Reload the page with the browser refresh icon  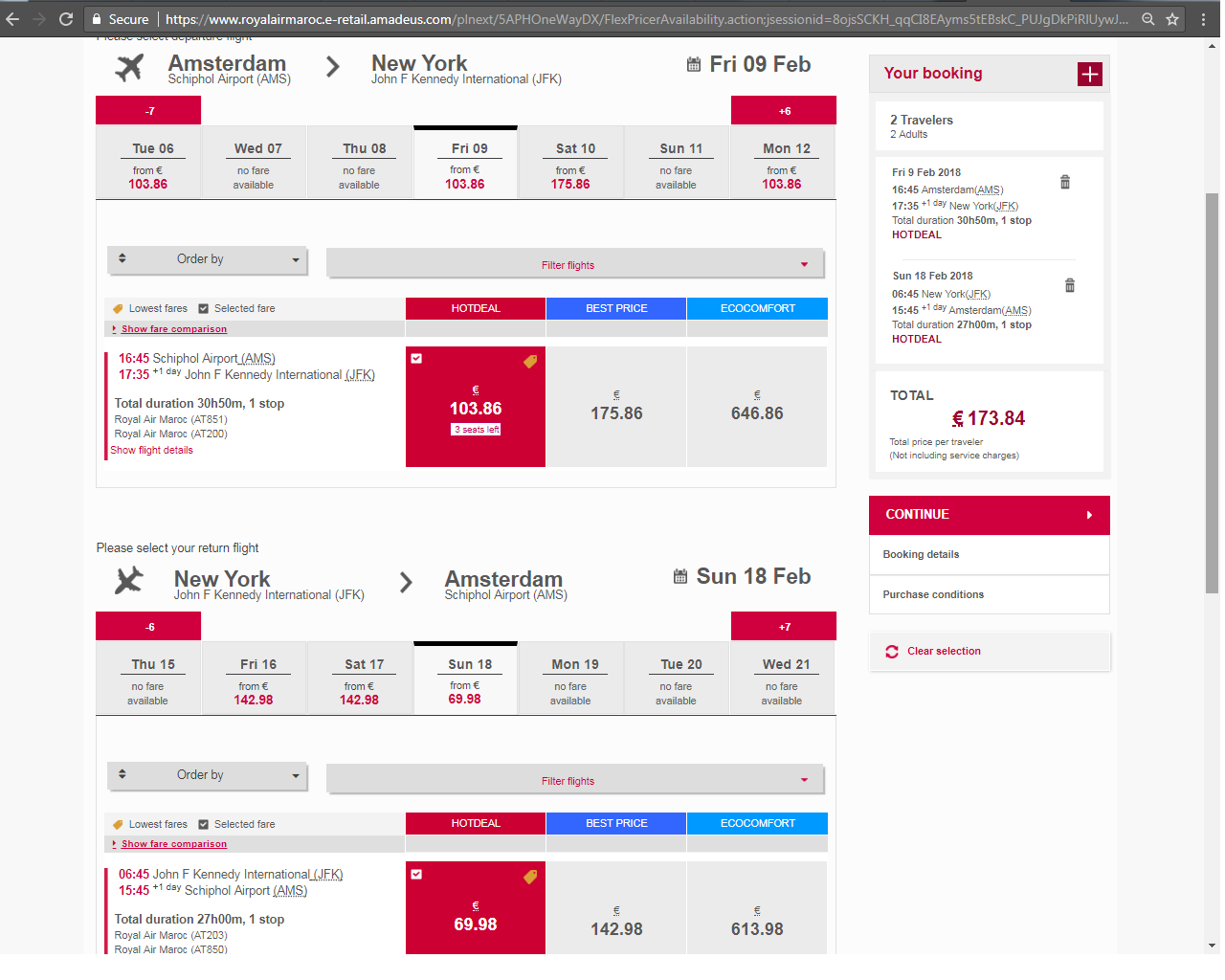click(66, 19)
